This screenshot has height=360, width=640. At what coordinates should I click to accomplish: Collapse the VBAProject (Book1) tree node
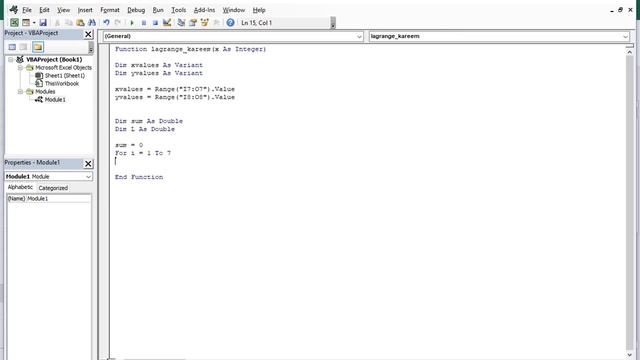(11, 60)
